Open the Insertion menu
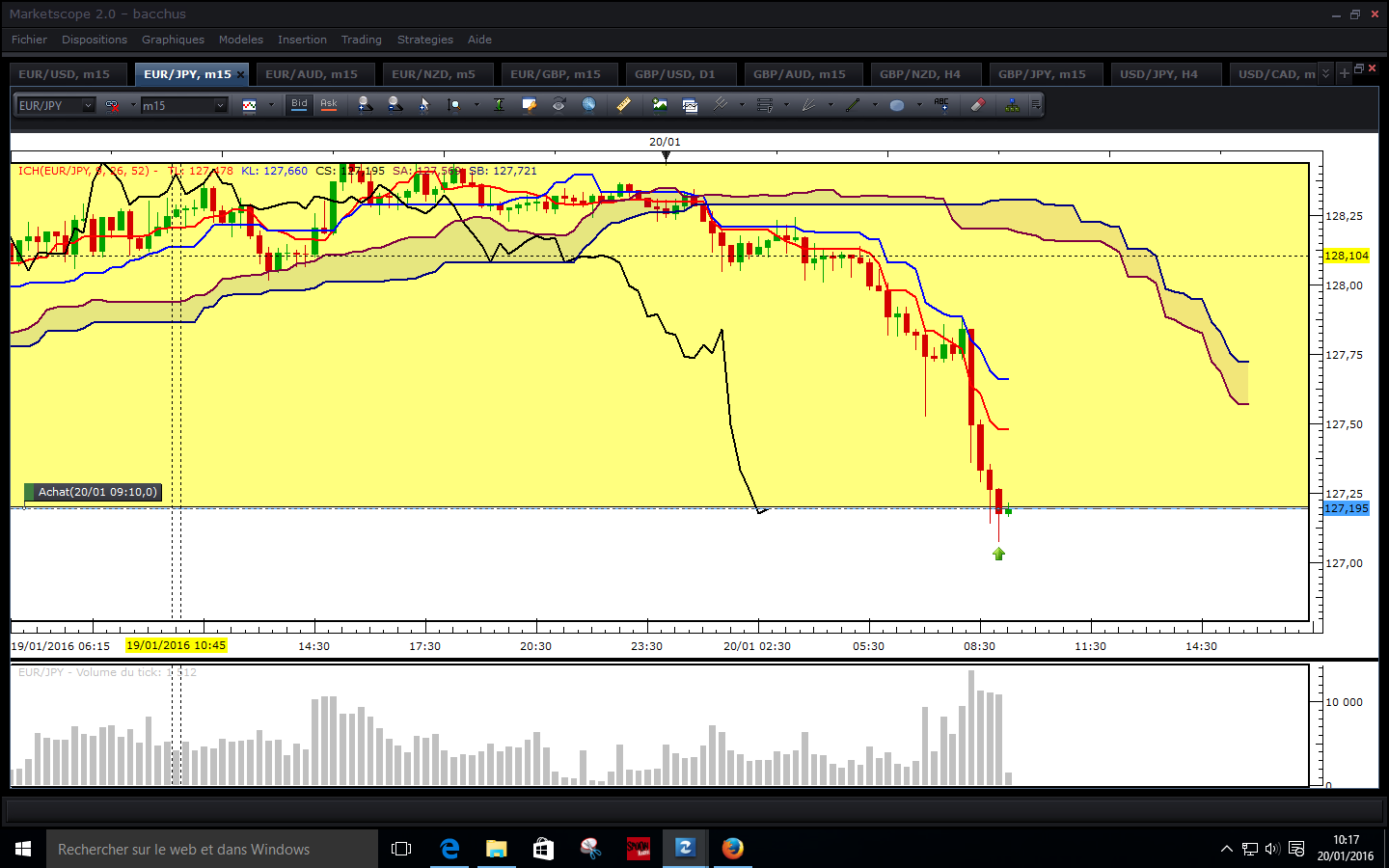The image size is (1389, 868). click(302, 40)
